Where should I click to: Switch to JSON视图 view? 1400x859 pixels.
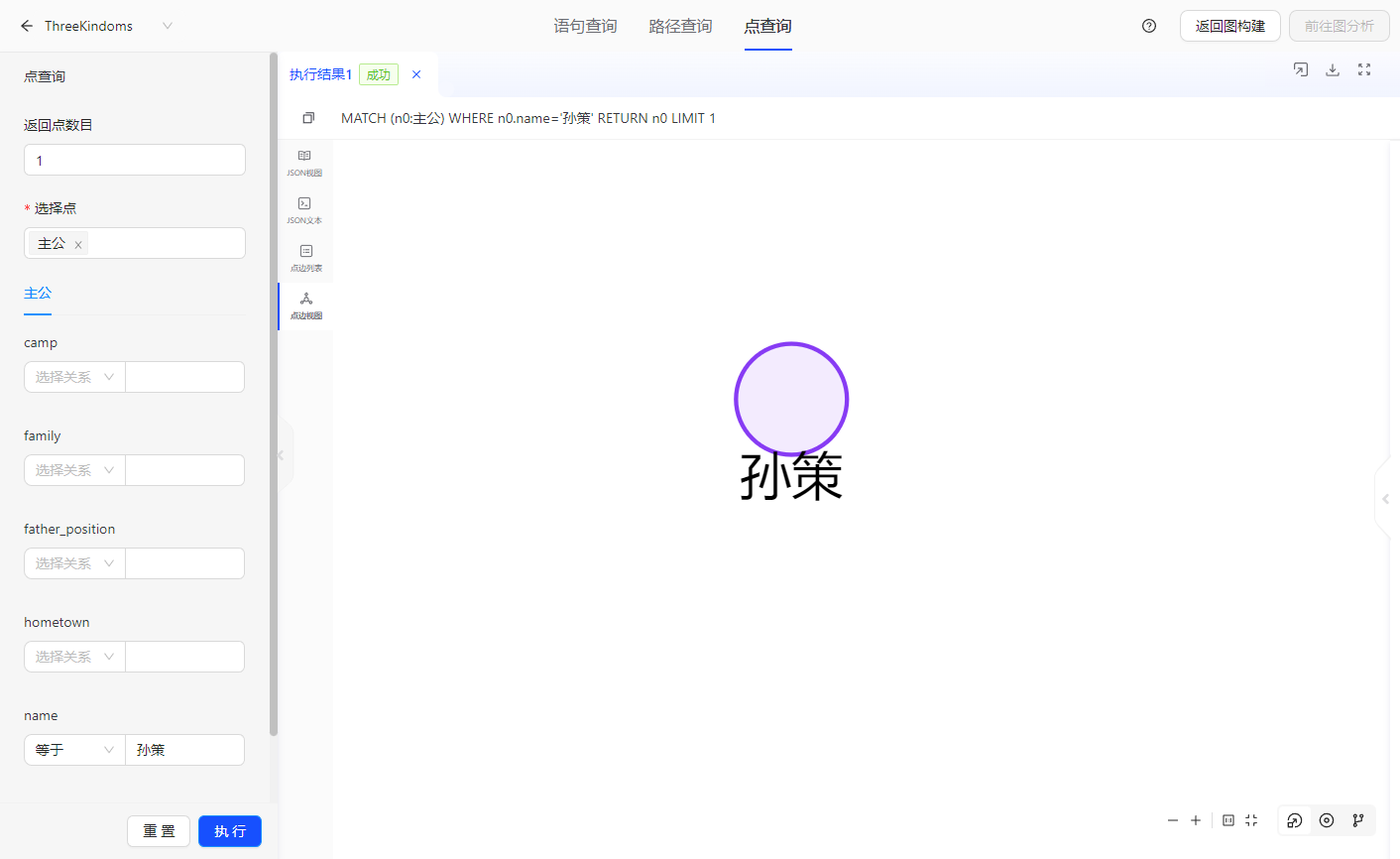click(x=304, y=163)
